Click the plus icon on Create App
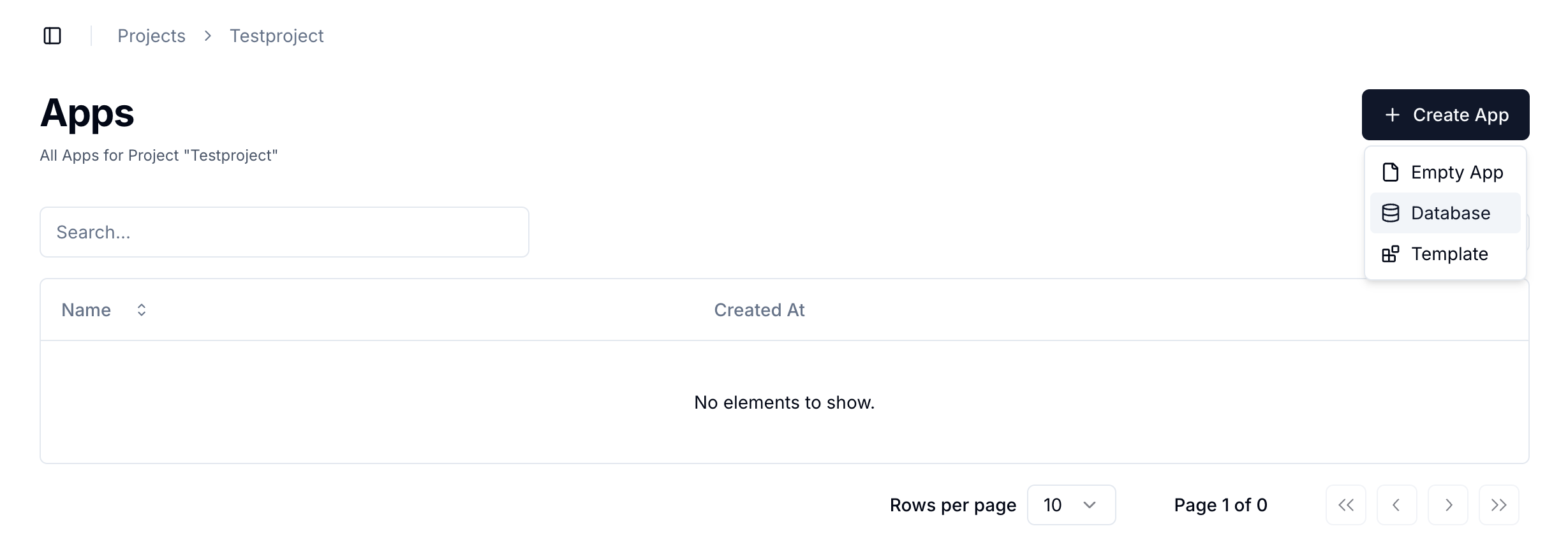The width and height of the screenshot is (1568, 547). 1393,115
